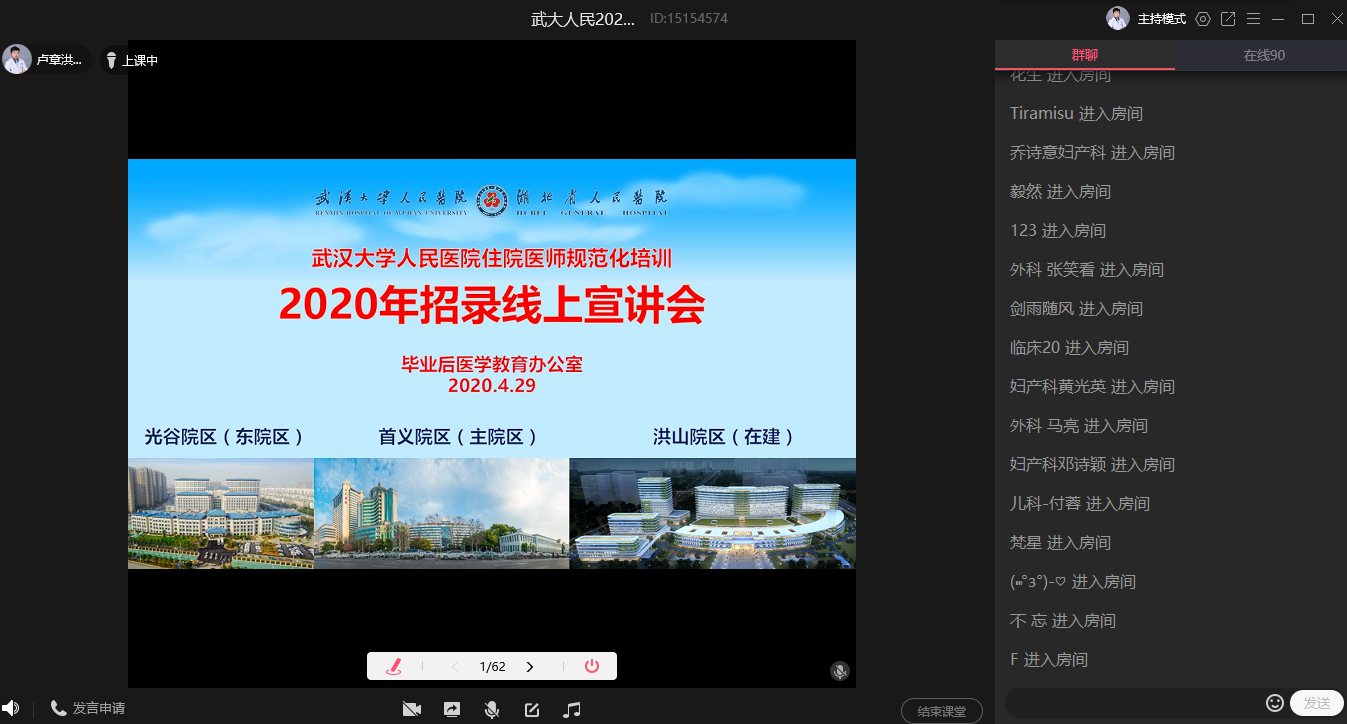Click the 光谷院区 campus photo on slide
1347x724 pixels.
pos(221,513)
